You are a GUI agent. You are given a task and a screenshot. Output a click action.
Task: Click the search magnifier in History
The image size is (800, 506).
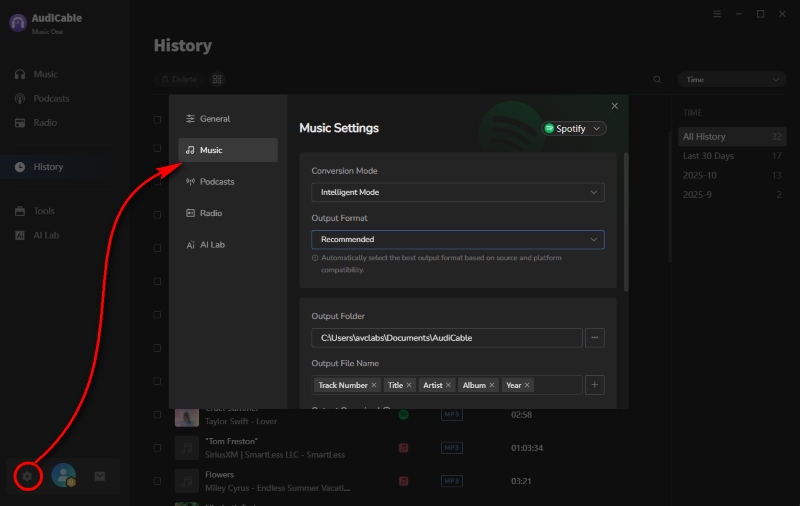click(x=657, y=80)
